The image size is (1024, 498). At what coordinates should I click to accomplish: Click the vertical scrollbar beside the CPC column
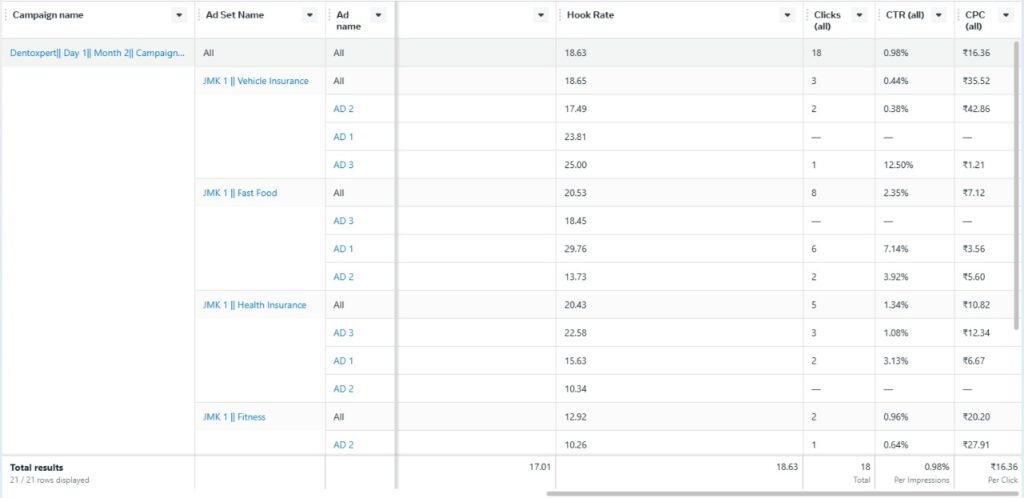point(1016,185)
